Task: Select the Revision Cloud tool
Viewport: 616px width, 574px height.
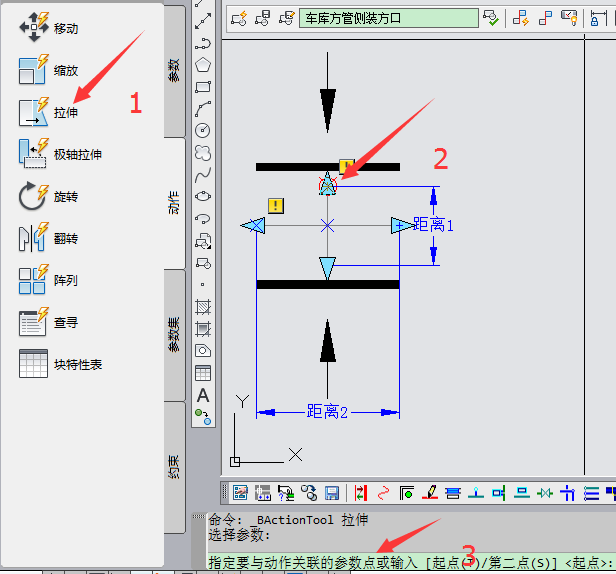Action: pyautogui.click(x=203, y=152)
